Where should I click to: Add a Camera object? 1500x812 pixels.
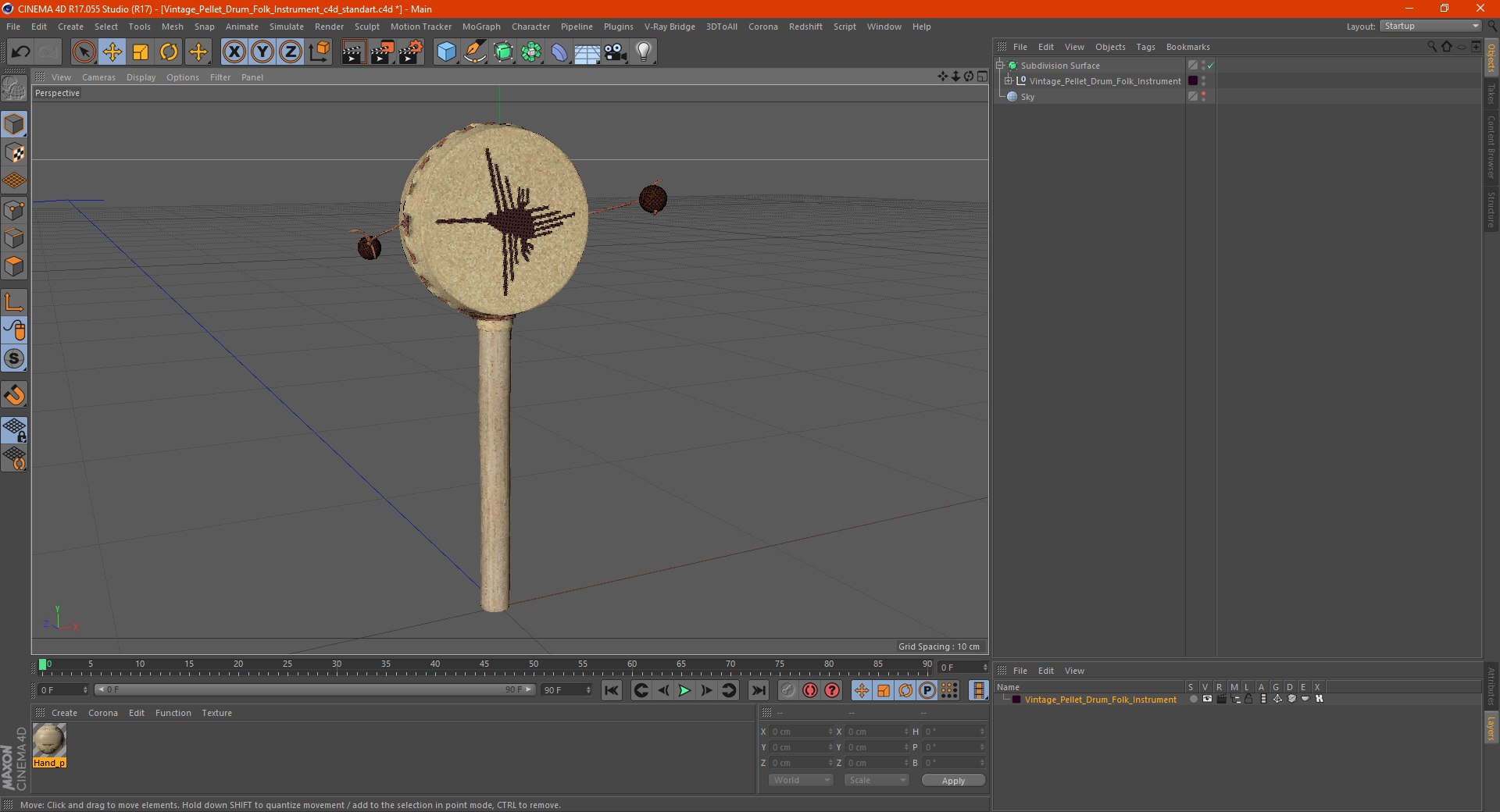[x=616, y=52]
